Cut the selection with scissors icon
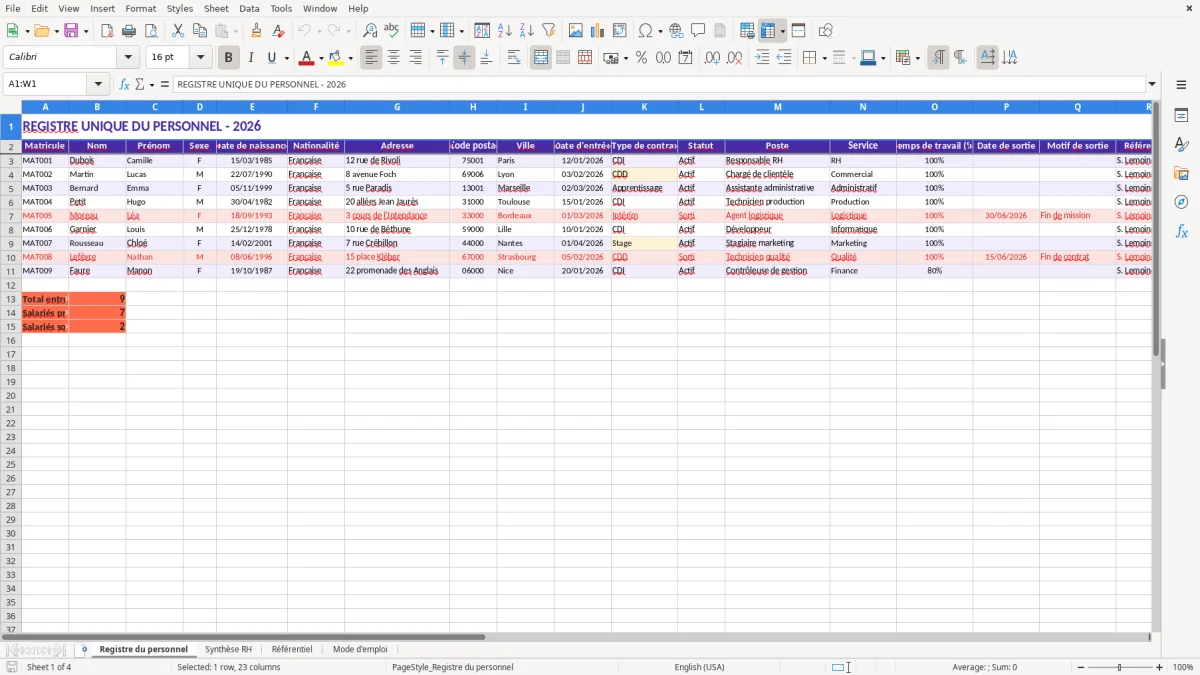 coord(177,31)
